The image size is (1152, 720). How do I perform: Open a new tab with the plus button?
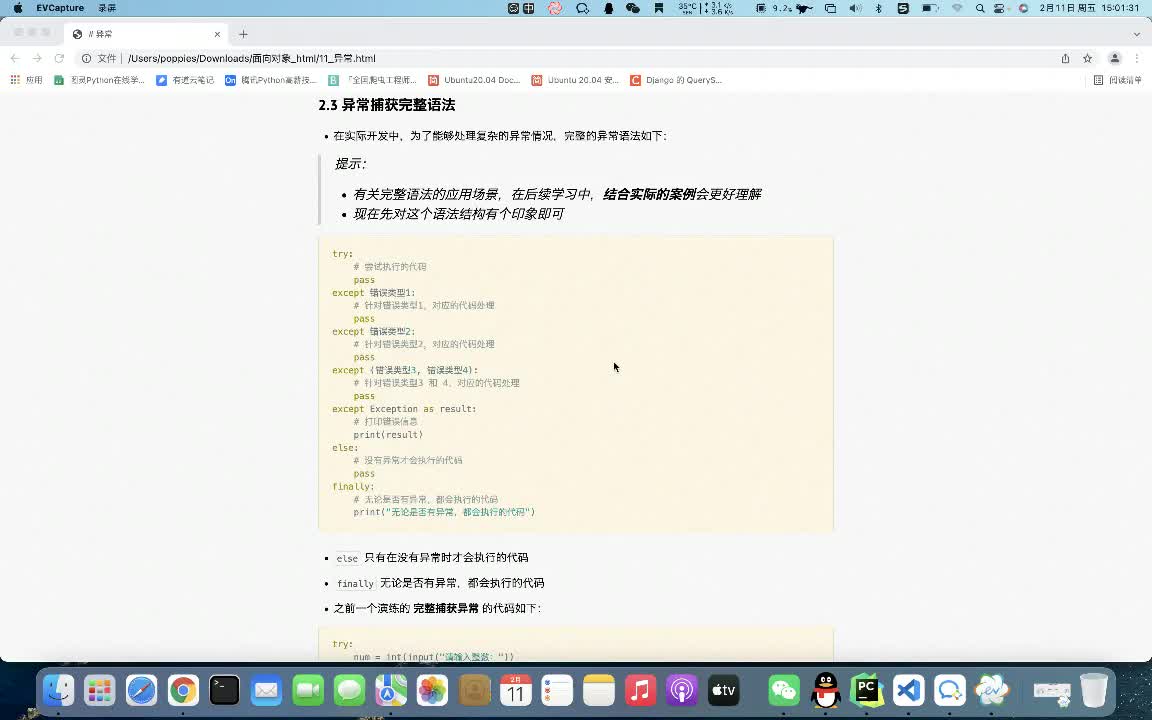coord(243,34)
